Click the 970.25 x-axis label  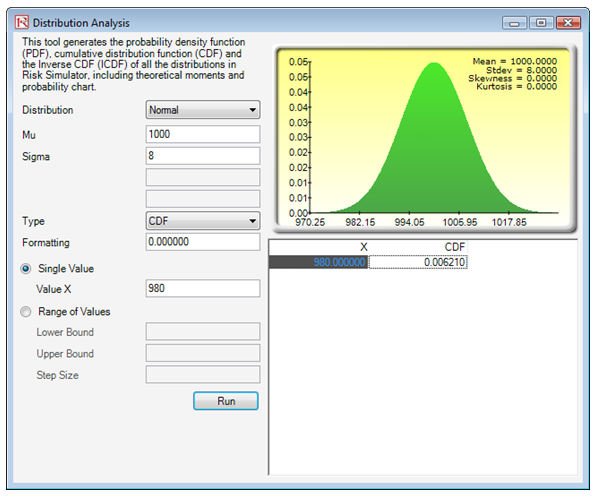(x=310, y=222)
